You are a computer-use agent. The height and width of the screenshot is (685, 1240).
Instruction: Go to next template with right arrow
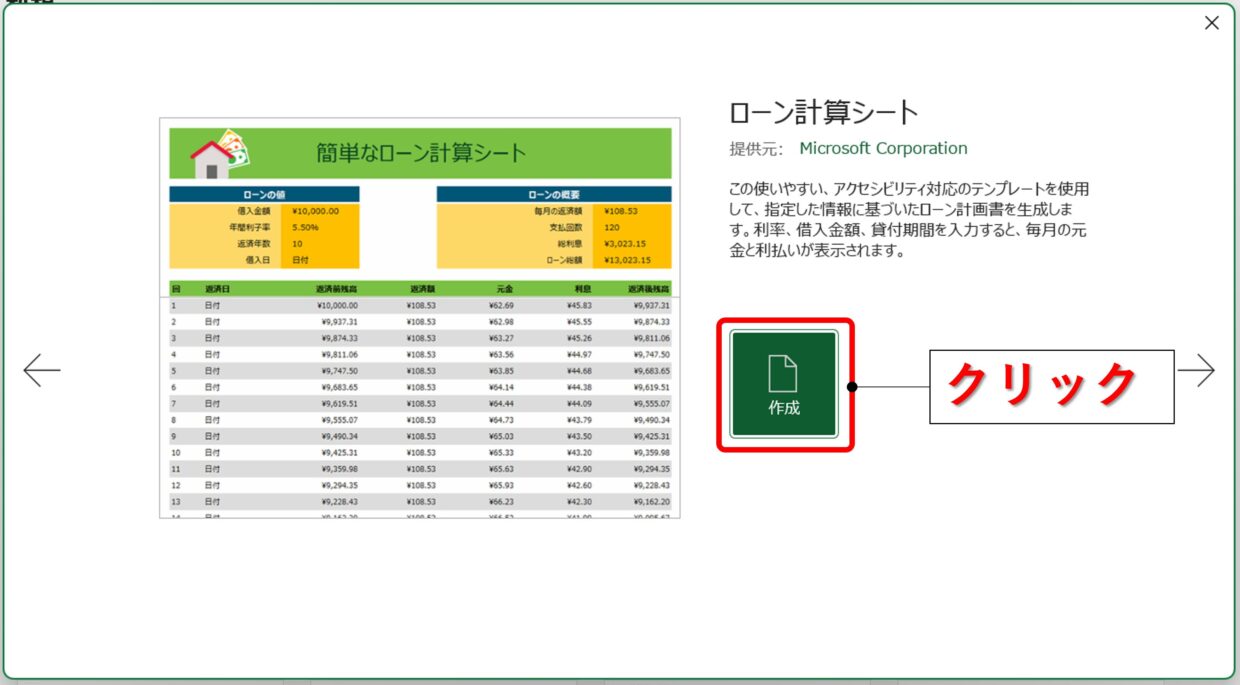1196,371
